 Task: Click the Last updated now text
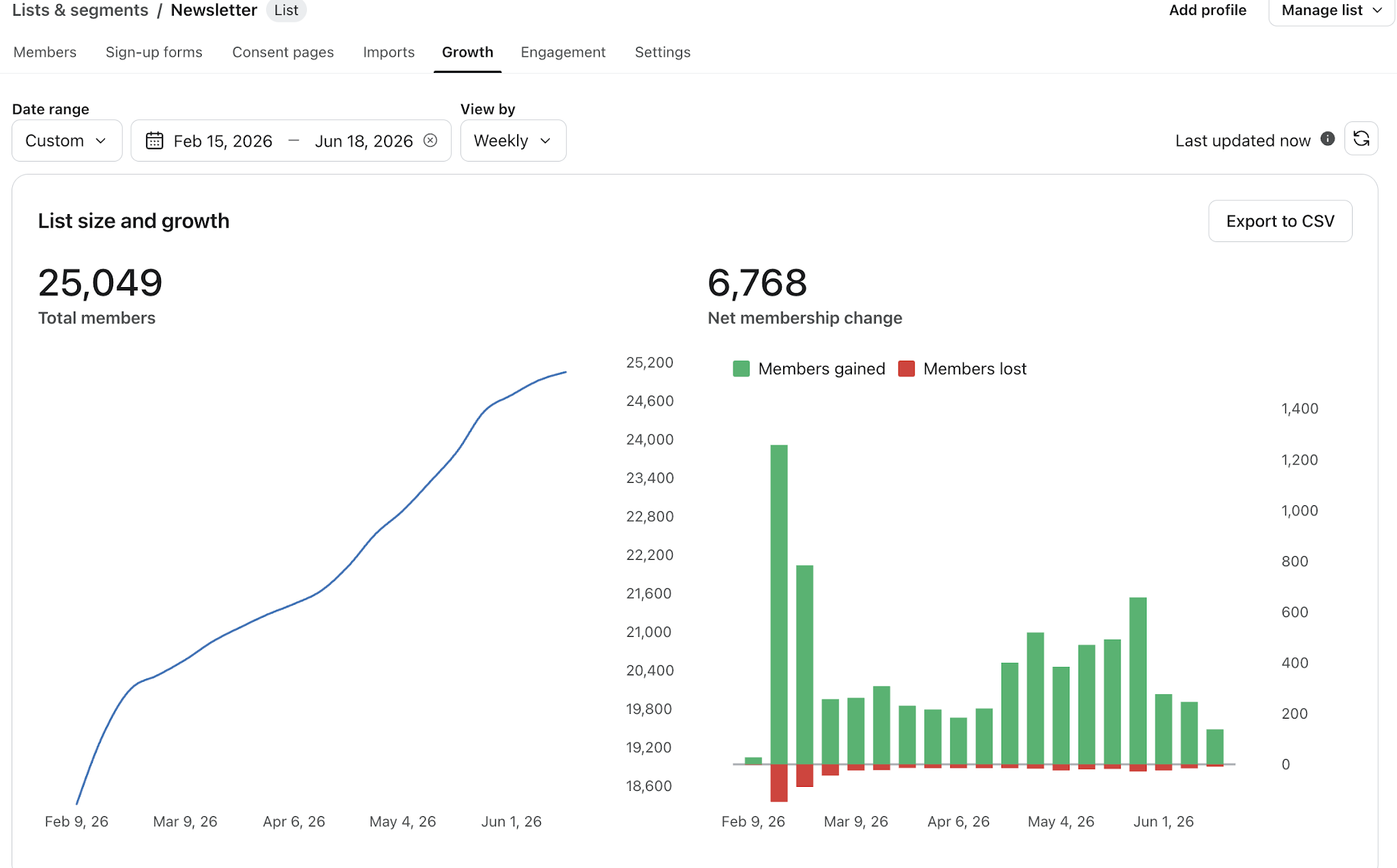(1243, 140)
